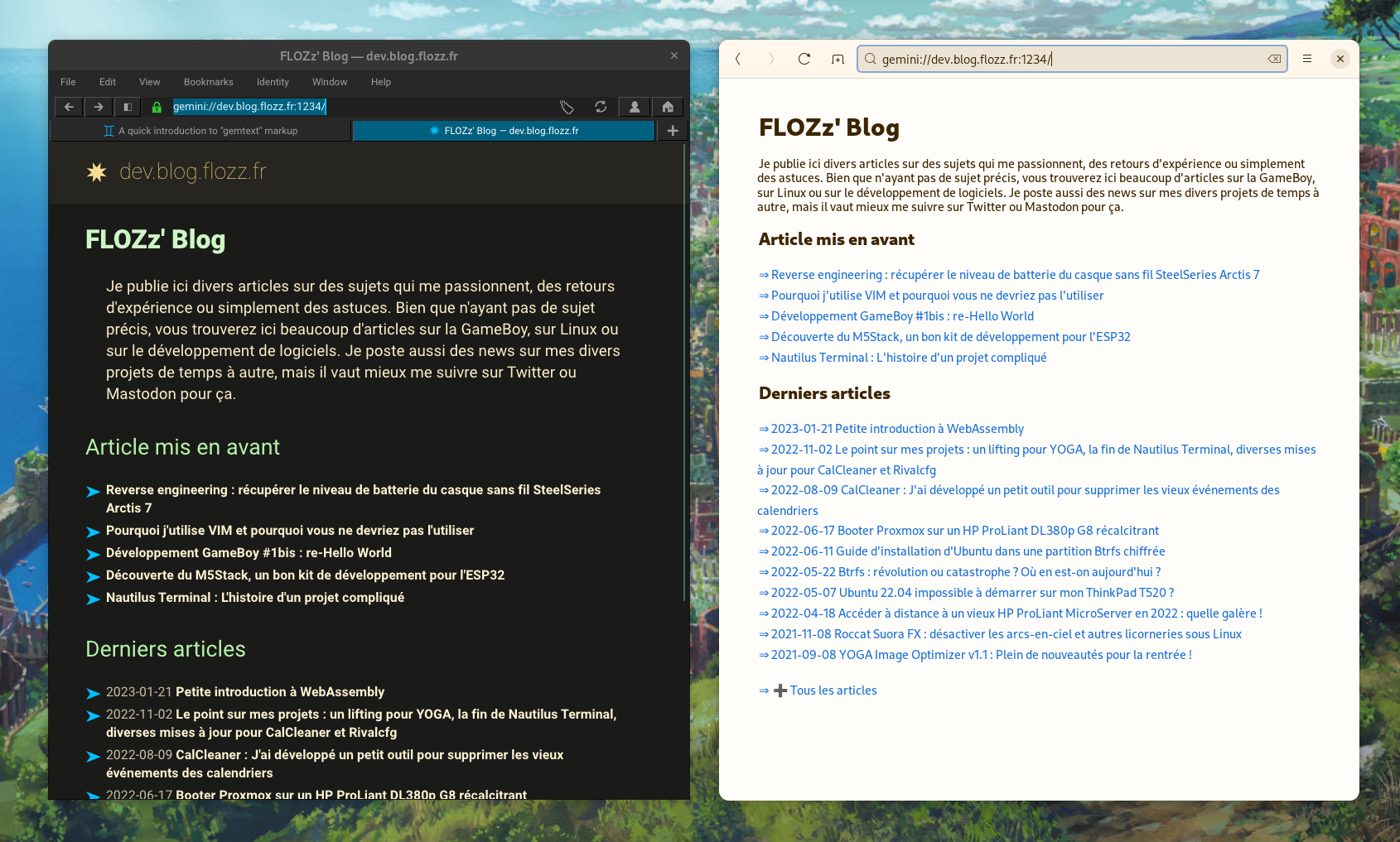The height and width of the screenshot is (842, 1400).
Task: Click the URL entry in the light window
Action: (x=1072, y=59)
